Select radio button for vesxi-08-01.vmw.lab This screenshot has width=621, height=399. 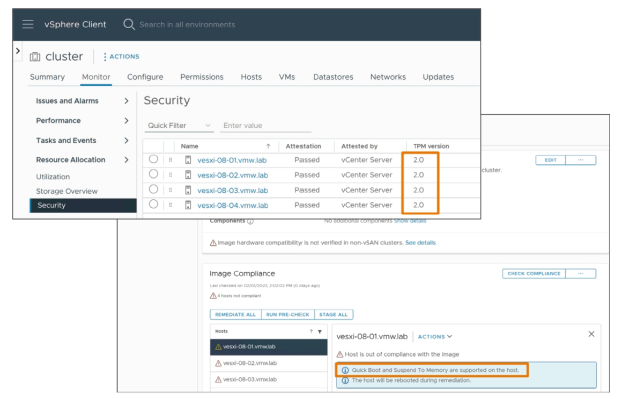(153, 159)
